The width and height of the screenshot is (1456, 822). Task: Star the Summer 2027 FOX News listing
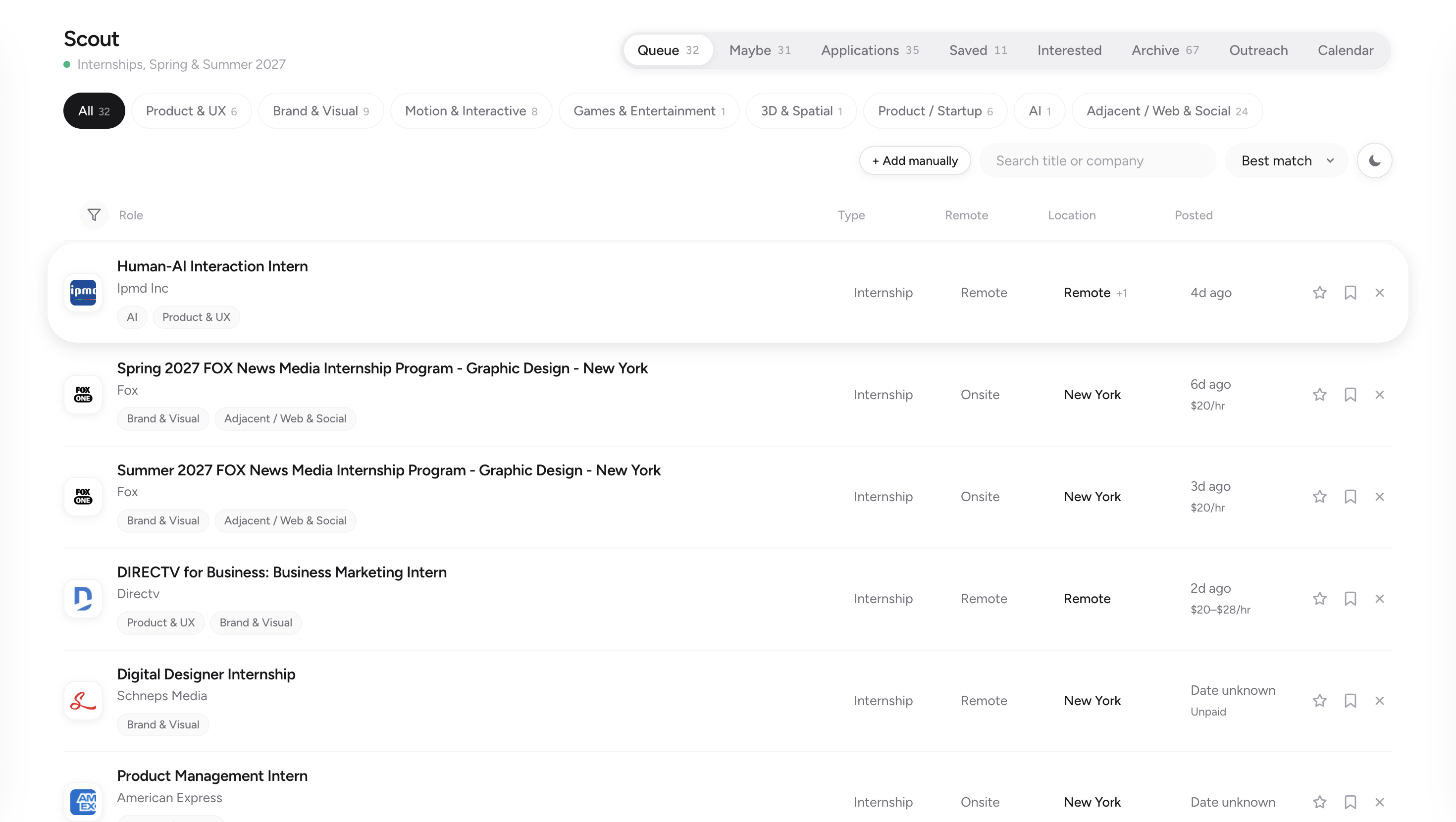pyautogui.click(x=1319, y=496)
